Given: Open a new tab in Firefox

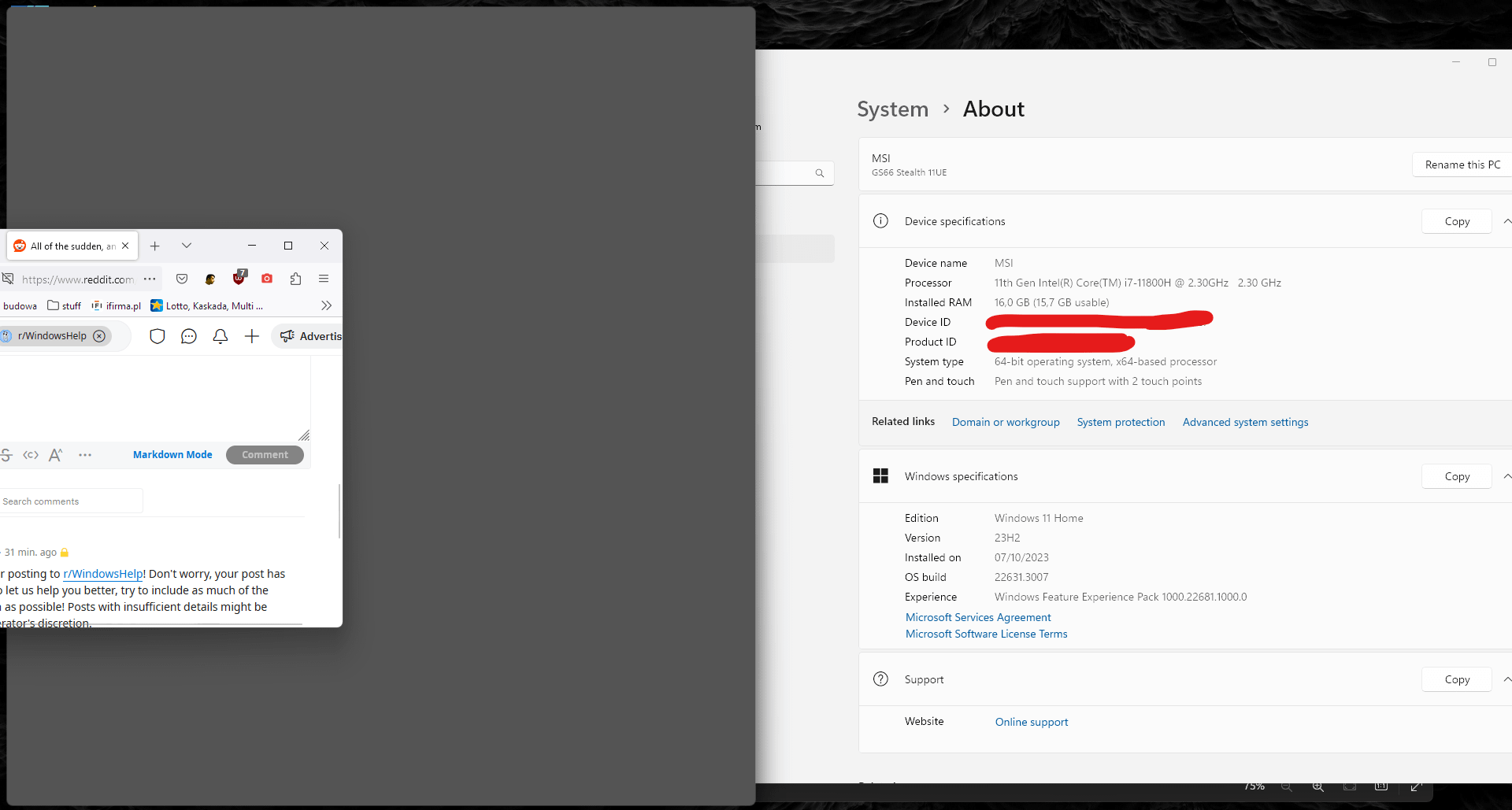Looking at the screenshot, I should pos(155,246).
